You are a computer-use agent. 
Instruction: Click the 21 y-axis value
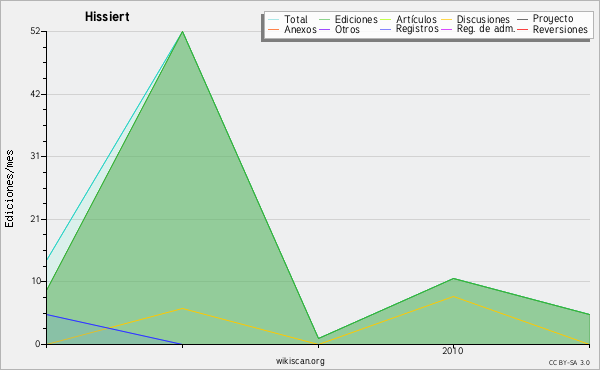click(35, 219)
